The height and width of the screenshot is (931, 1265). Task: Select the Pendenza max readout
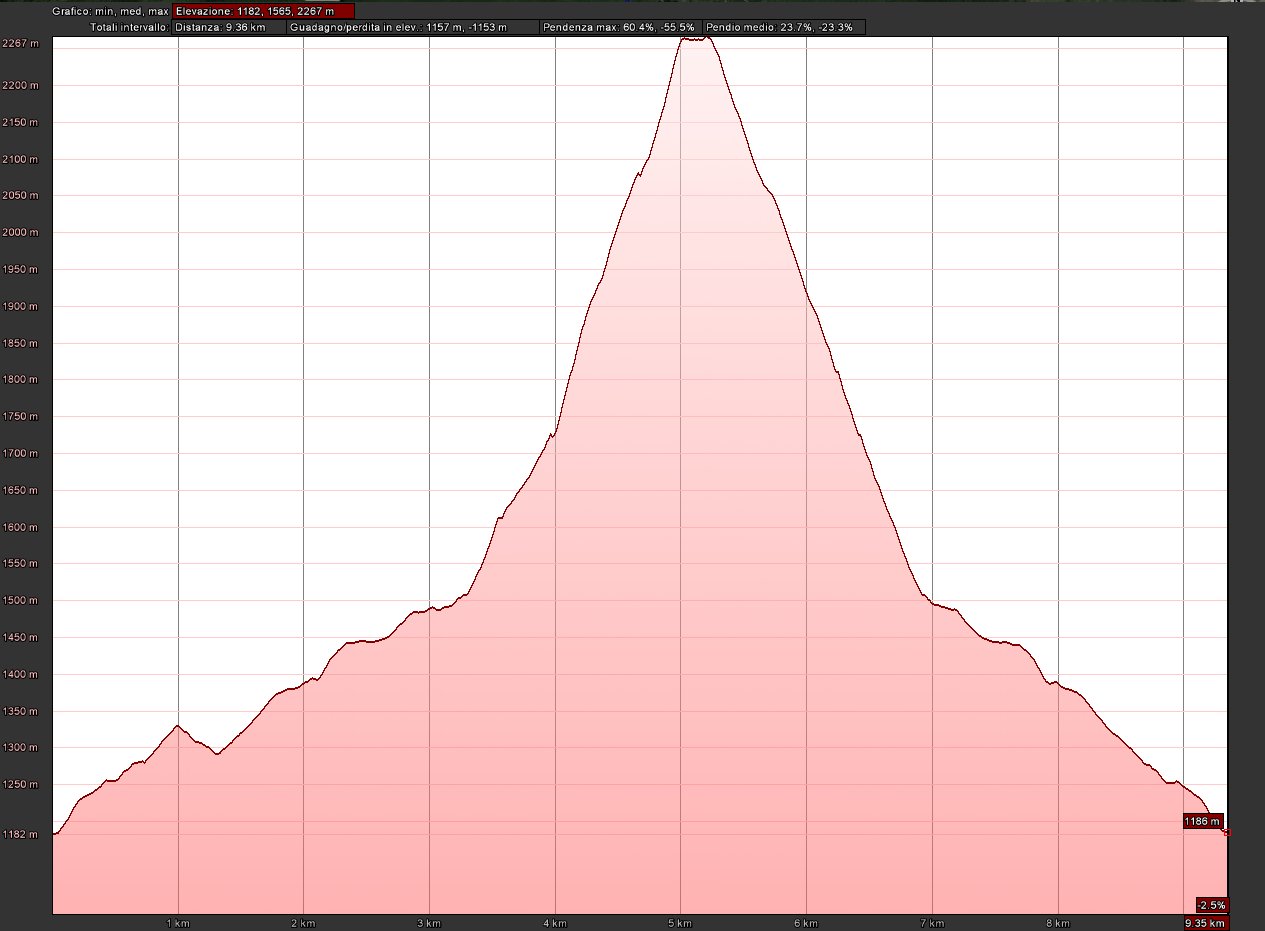click(x=619, y=27)
